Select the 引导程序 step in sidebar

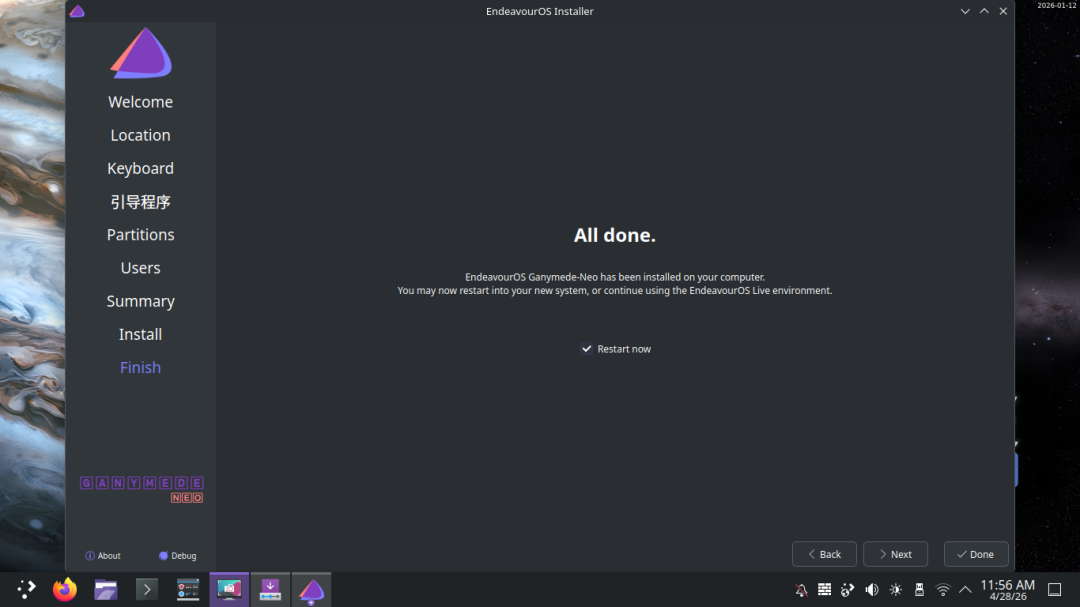pyautogui.click(x=141, y=201)
